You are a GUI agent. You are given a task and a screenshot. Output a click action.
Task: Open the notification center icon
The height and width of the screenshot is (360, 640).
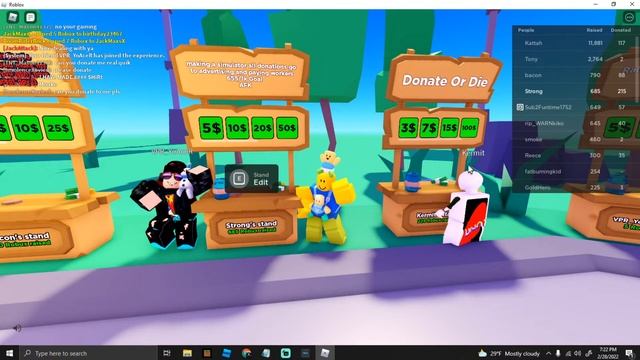click(629, 353)
